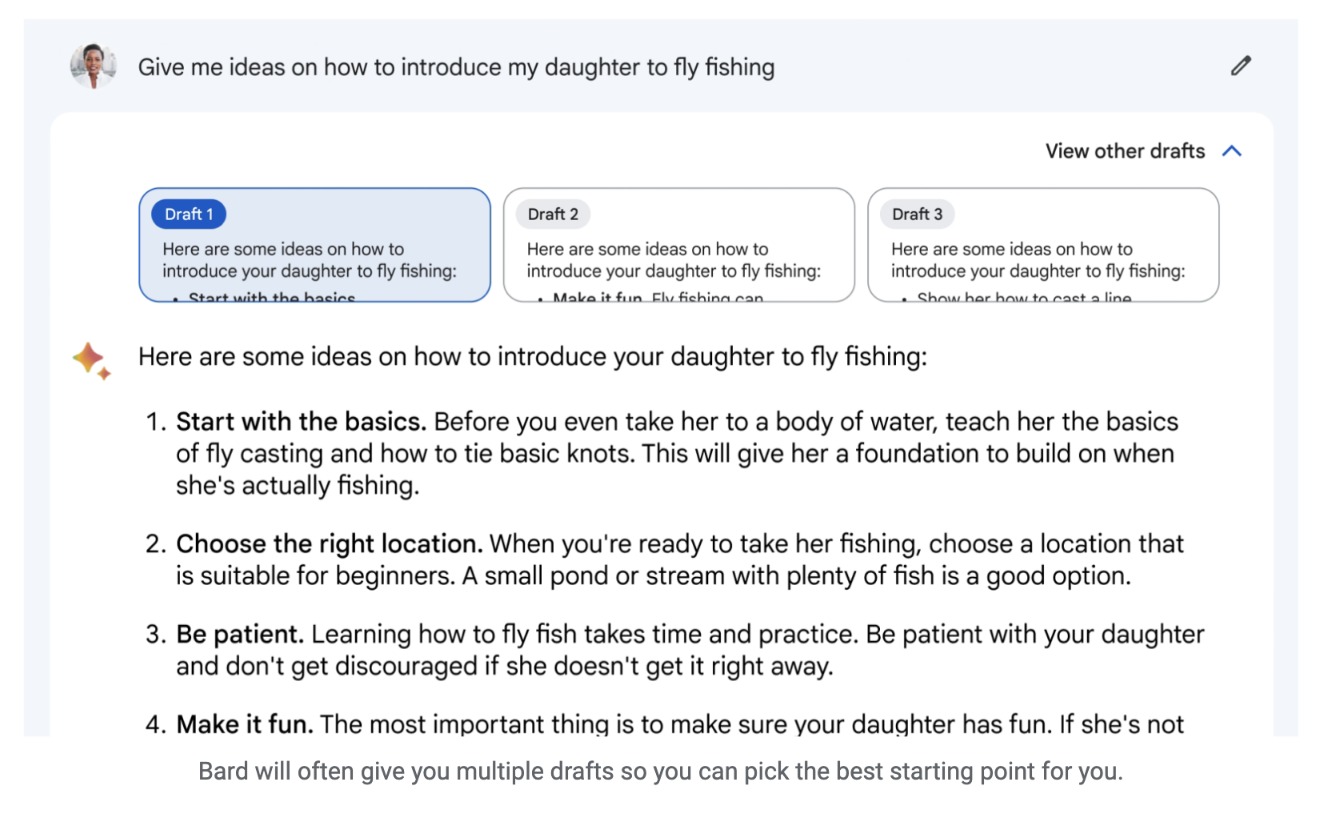Click the pencil edit prompt icon

click(1241, 67)
